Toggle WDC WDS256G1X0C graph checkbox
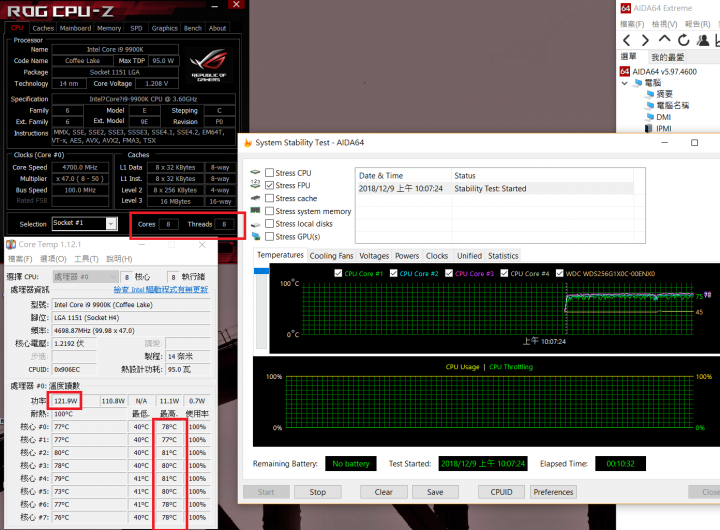 click(x=559, y=273)
